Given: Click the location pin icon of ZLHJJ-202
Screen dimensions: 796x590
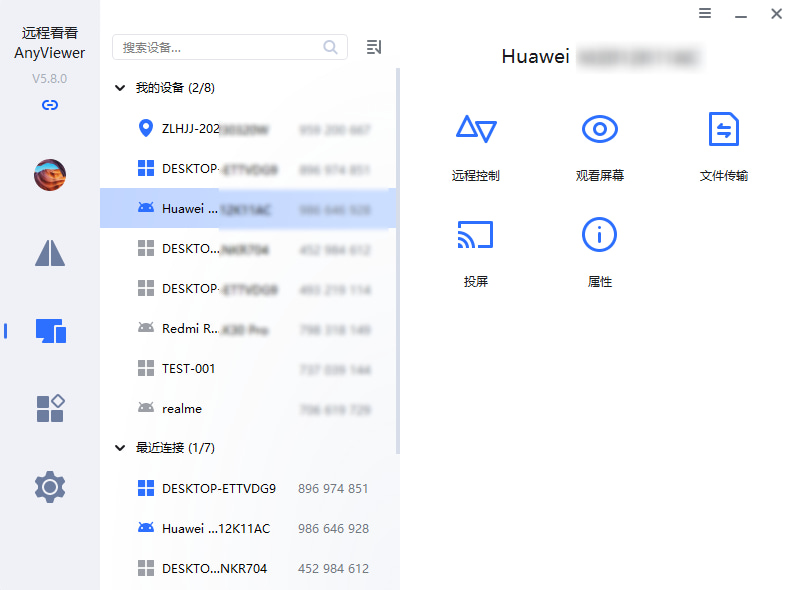Looking at the screenshot, I should coord(146,128).
